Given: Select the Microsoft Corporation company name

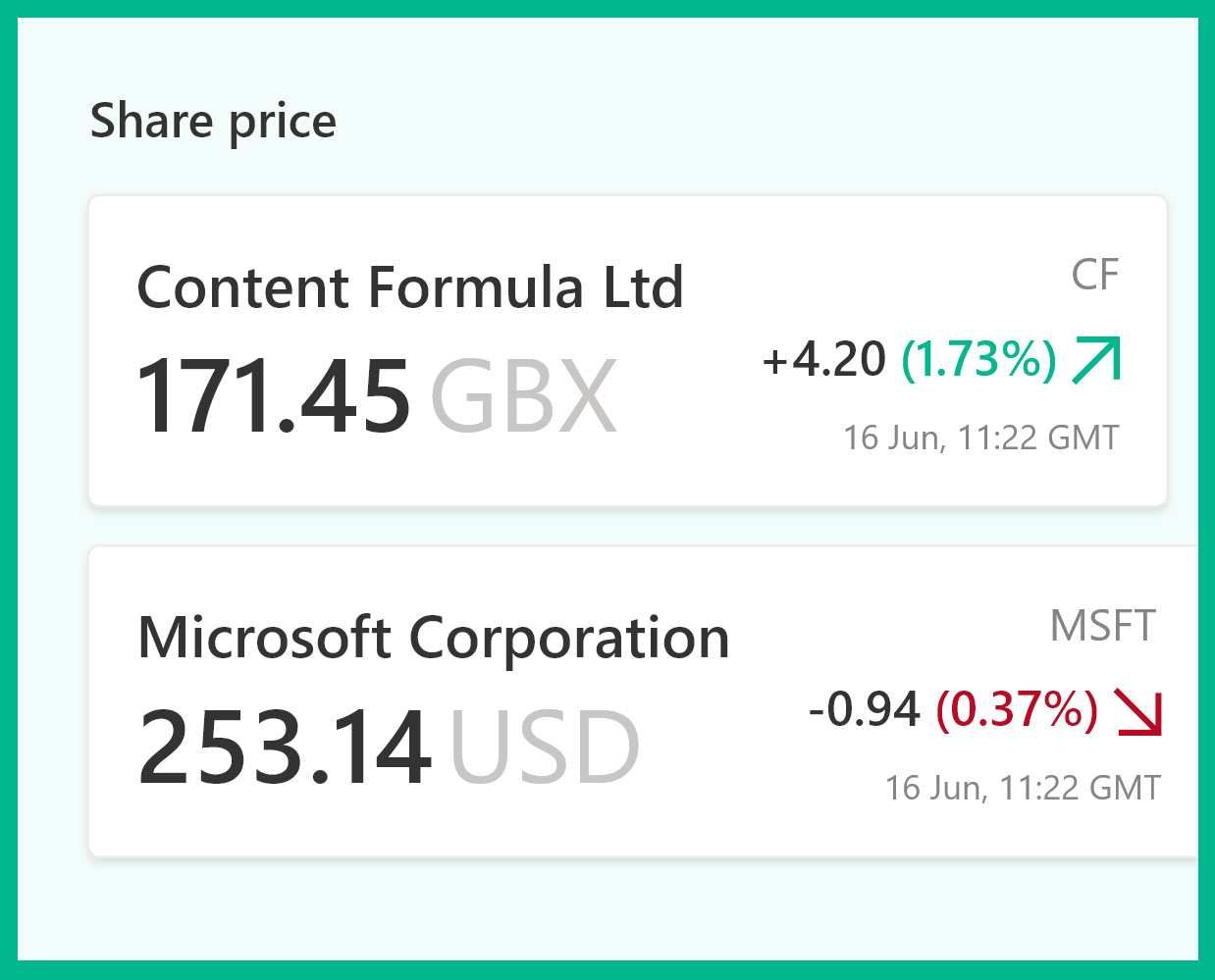Looking at the screenshot, I should (x=433, y=639).
